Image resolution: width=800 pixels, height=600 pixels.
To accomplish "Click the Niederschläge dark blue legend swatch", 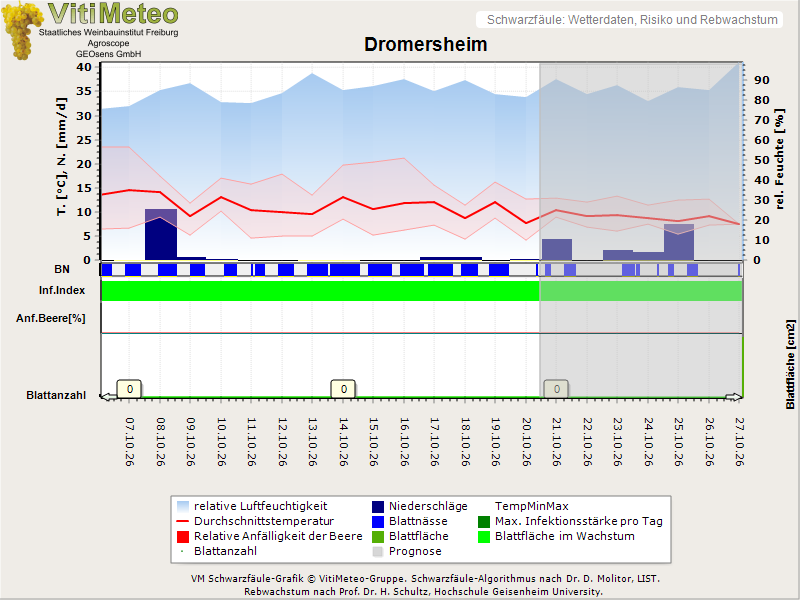I will [378, 506].
